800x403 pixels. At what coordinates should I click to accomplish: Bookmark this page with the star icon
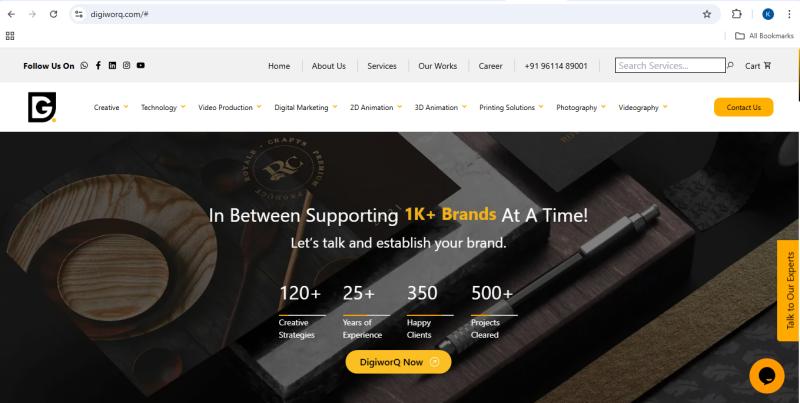(707, 14)
